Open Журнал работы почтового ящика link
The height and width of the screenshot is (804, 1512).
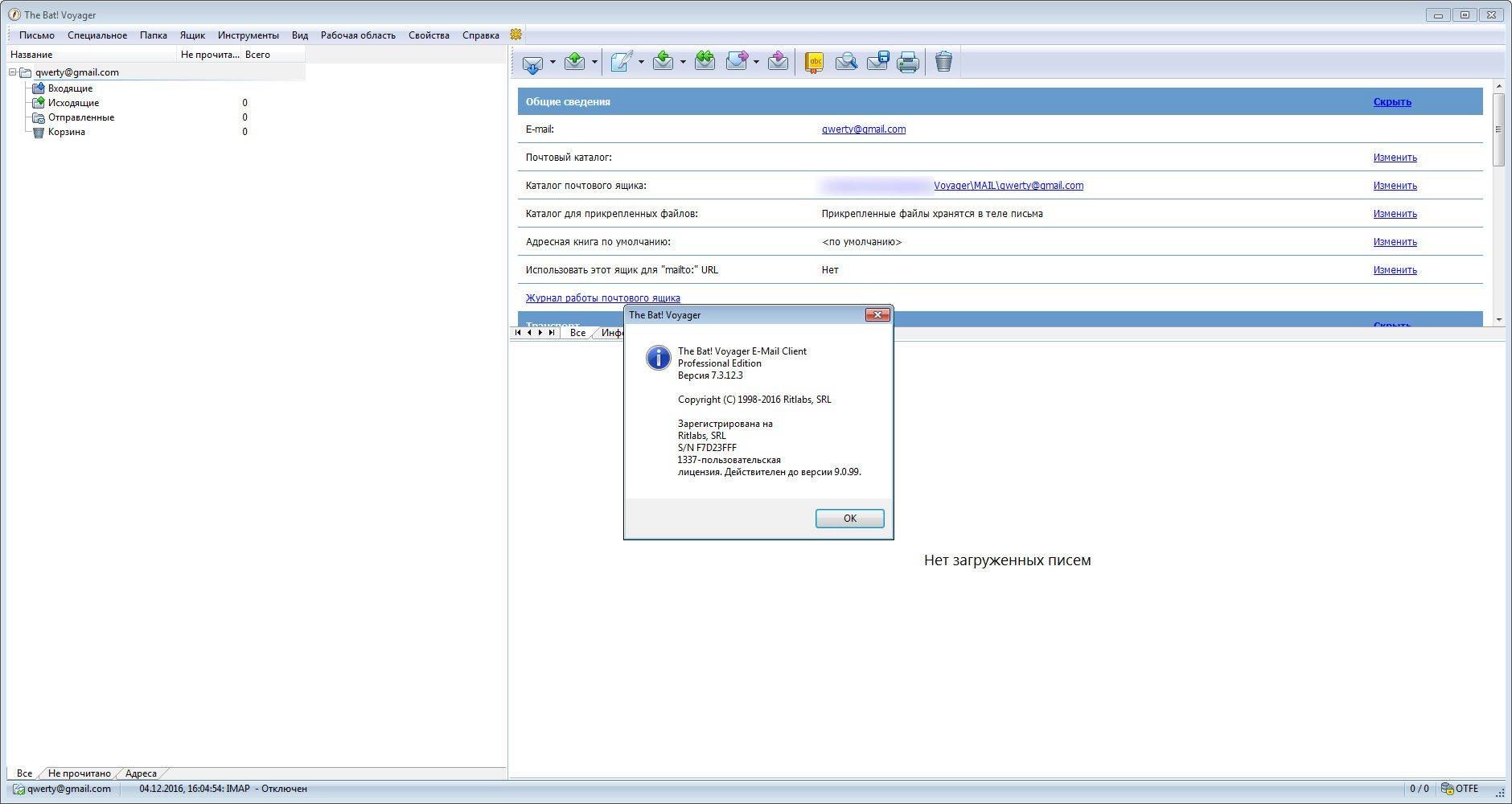[x=602, y=298]
